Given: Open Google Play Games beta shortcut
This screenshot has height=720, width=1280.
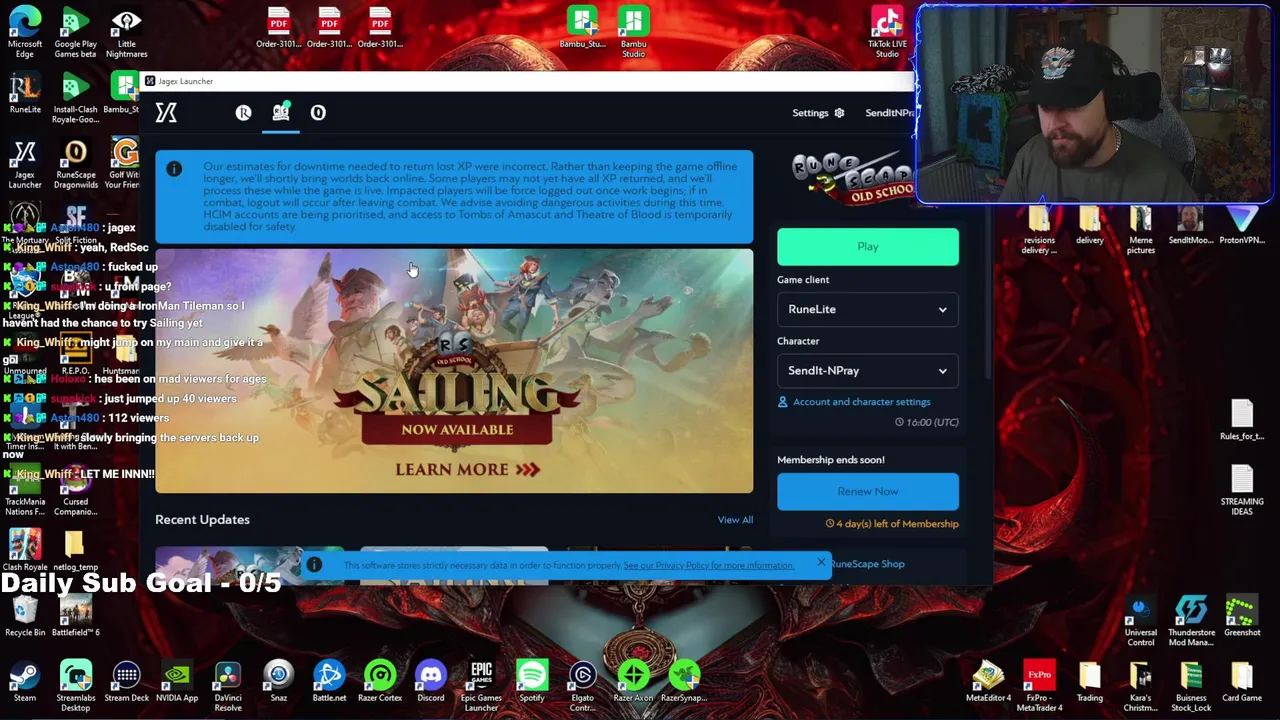Looking at the screenshot, I should coord(75,32).
